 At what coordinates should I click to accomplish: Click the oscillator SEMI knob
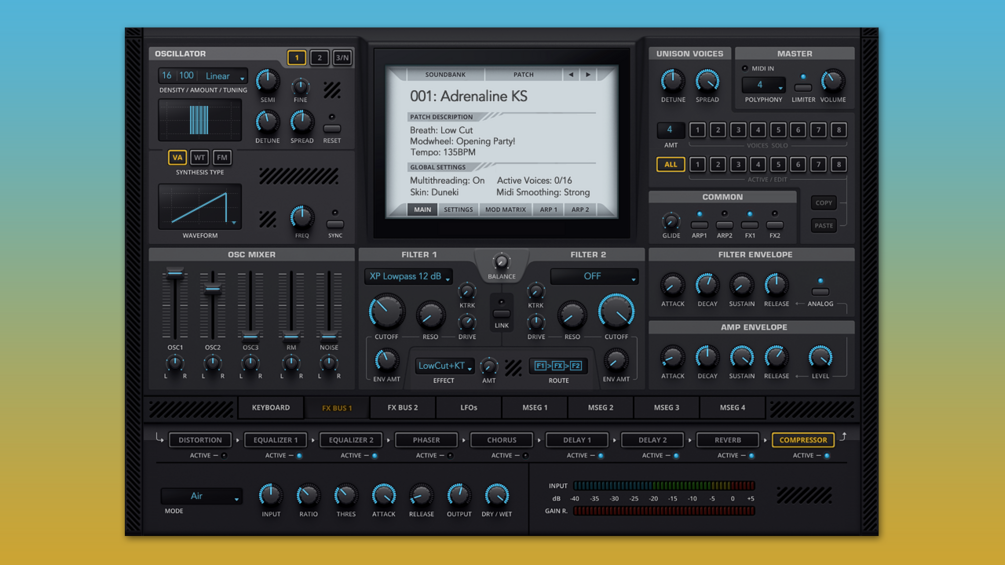tap(267, 81)
